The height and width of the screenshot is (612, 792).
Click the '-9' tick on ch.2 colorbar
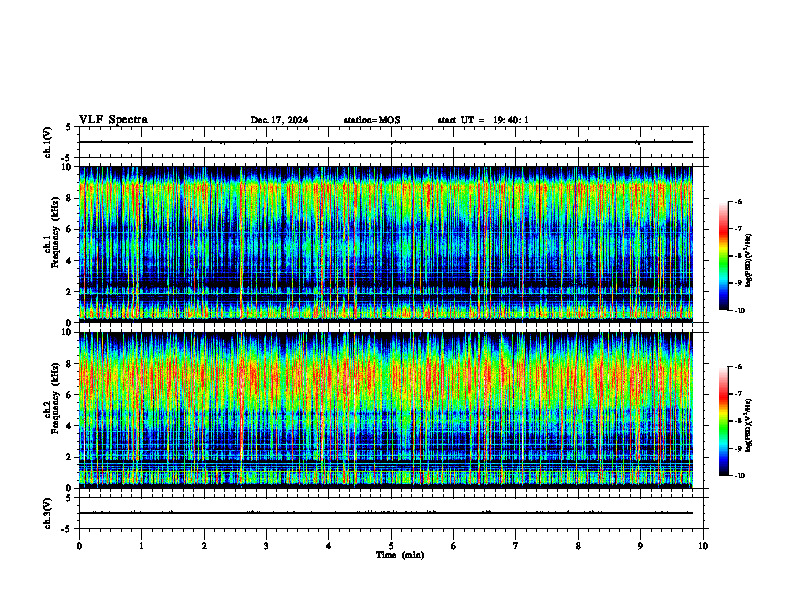tap(738, 448)
